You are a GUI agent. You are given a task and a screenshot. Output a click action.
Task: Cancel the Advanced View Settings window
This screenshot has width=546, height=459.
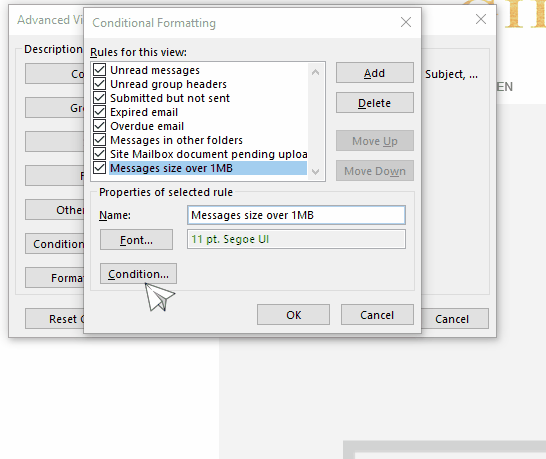point(454,319)
